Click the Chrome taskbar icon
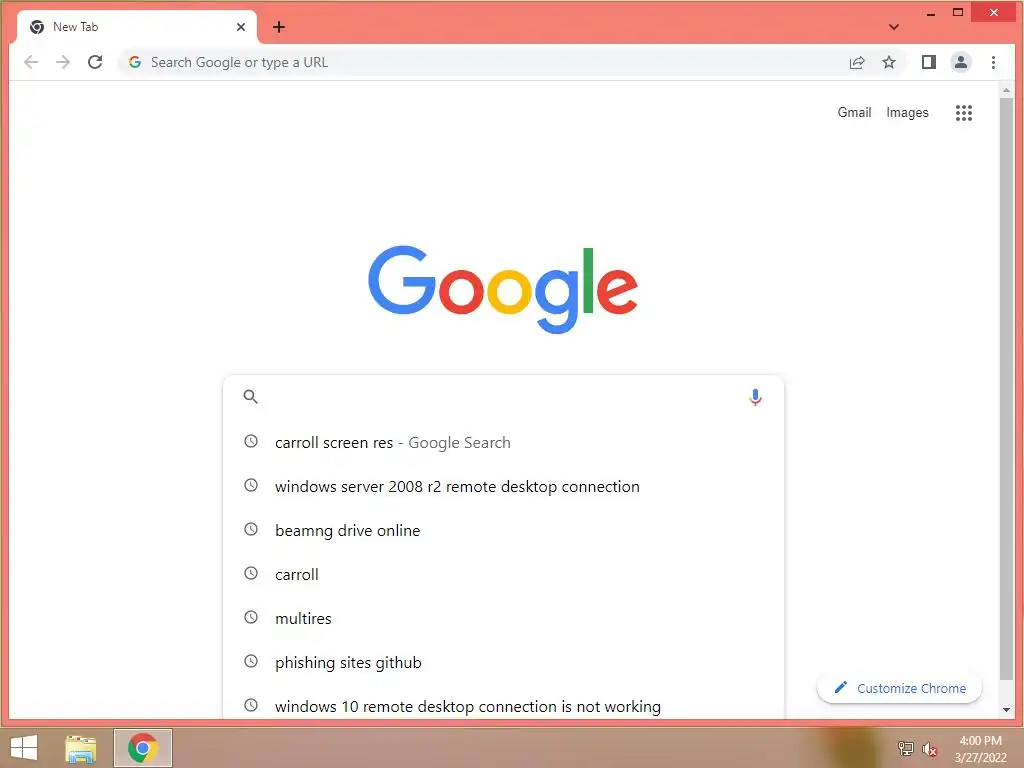Viewport: 1024px width, 768px height. point(143,748)
